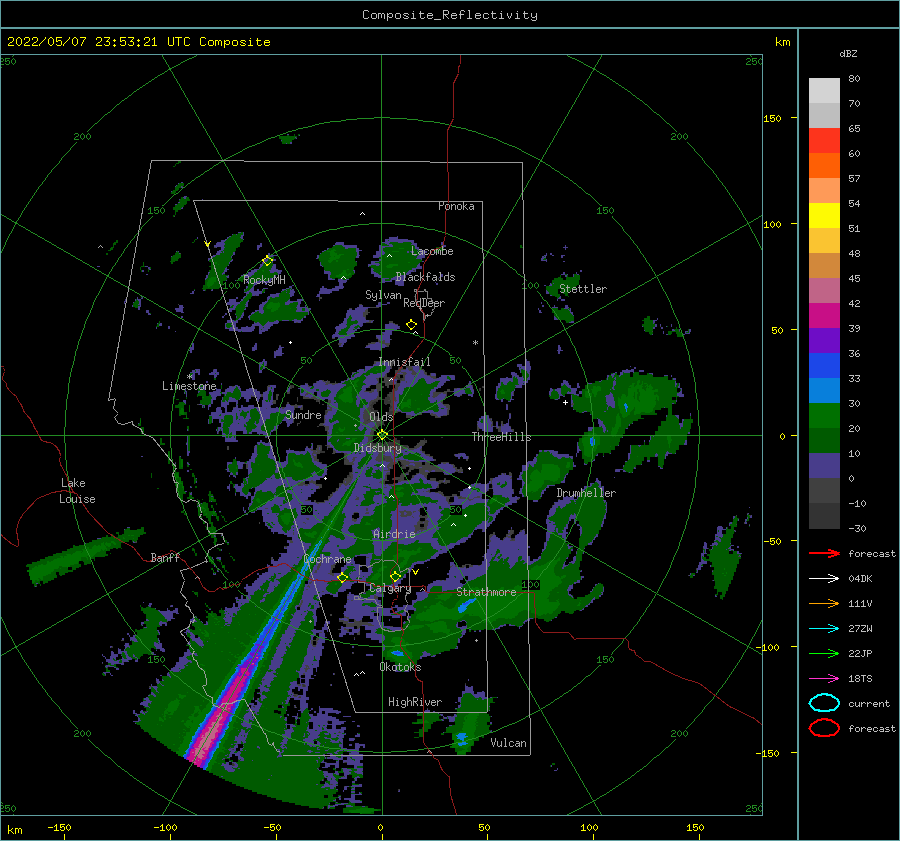Click the Banff label
This screenshot has width=900, height=841.
click(x=165, y=557)
